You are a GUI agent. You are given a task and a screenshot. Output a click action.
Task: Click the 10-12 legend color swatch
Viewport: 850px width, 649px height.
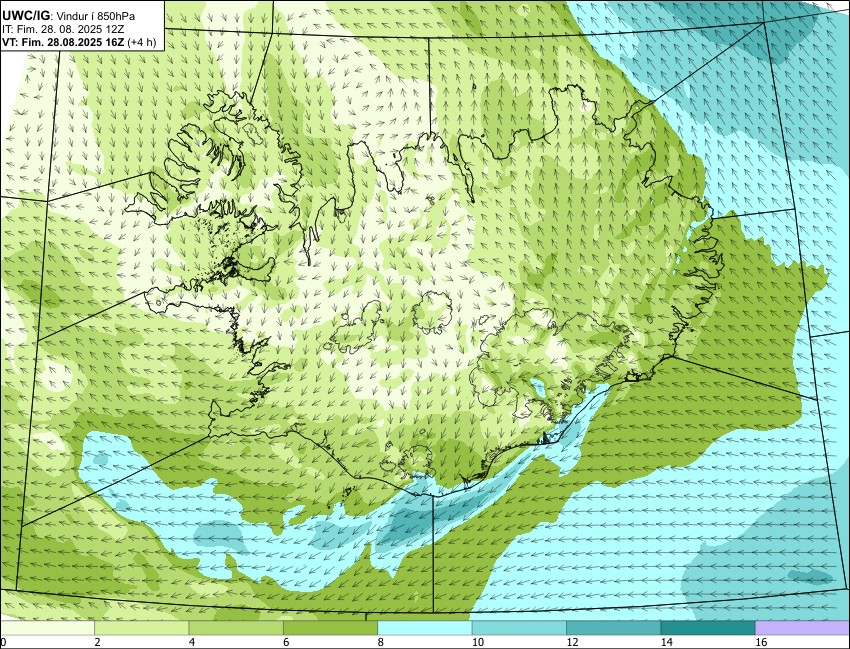(x=519, y=628)
